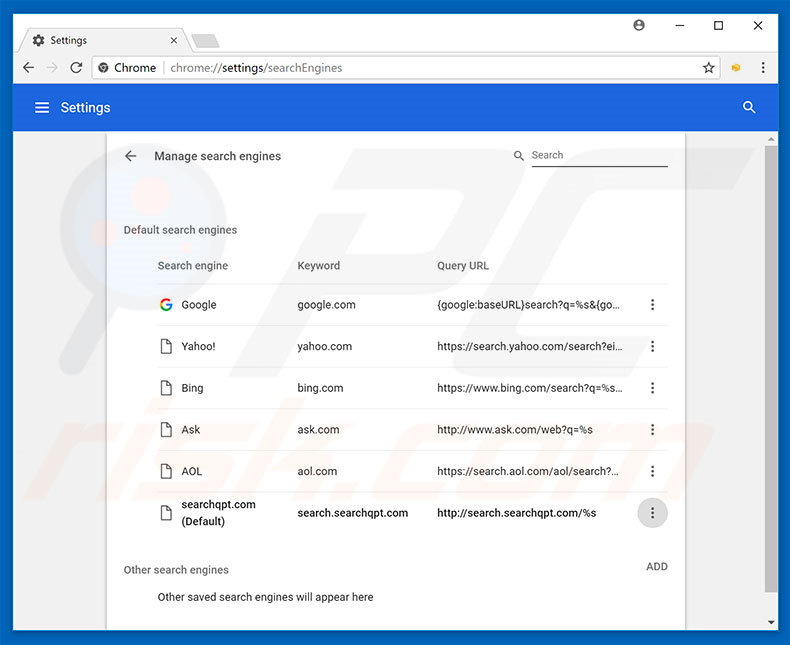This screenshot has width=790, height=645.
Task: Click the ask.com keyword
Action: [318, 429]
